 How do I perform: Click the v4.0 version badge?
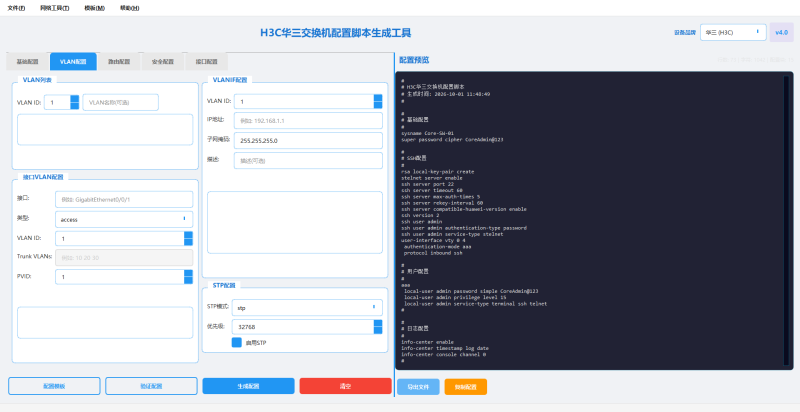pos(782,32)
